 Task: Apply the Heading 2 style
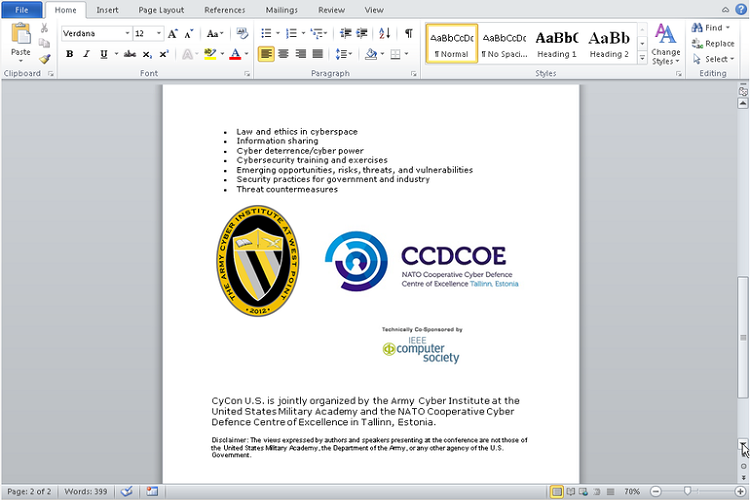(609, 44)
